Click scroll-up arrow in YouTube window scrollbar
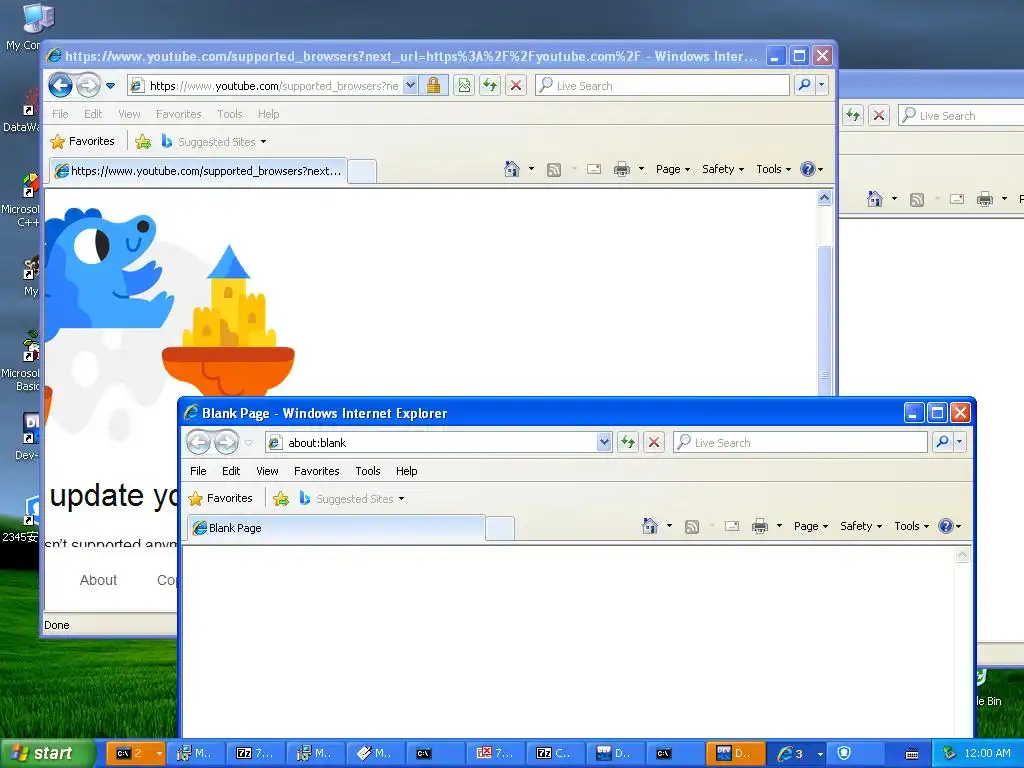 [x=825, y=199]
